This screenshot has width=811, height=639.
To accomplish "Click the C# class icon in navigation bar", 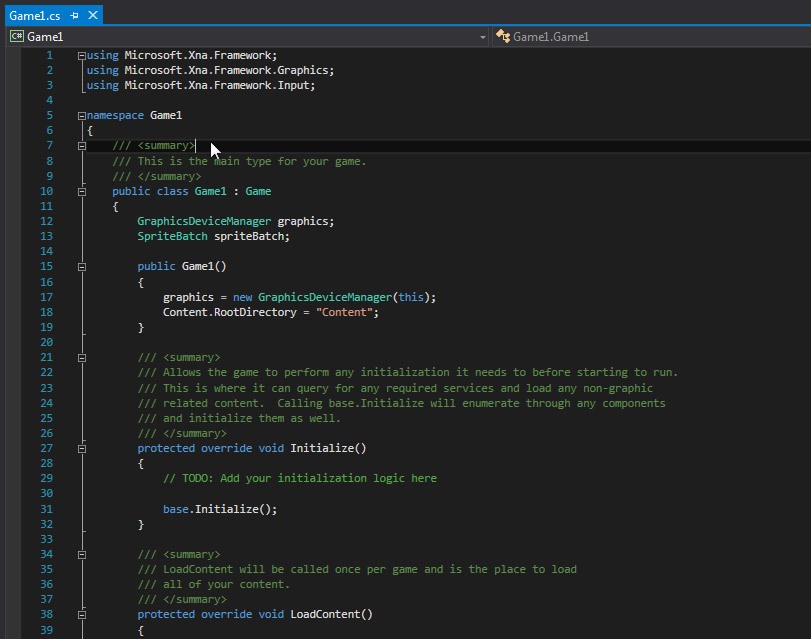I will pyautogui.click(x=16, y=37).
